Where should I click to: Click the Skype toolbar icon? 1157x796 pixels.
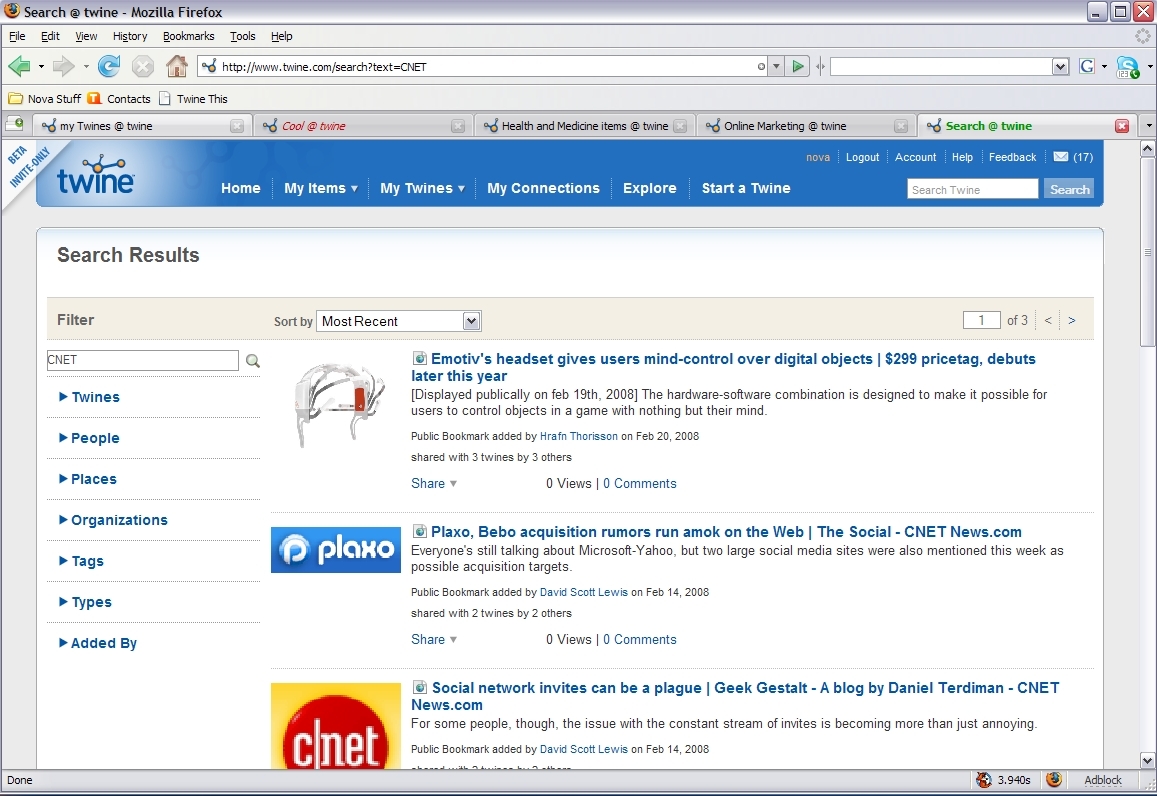click(x=1127, y=67)
